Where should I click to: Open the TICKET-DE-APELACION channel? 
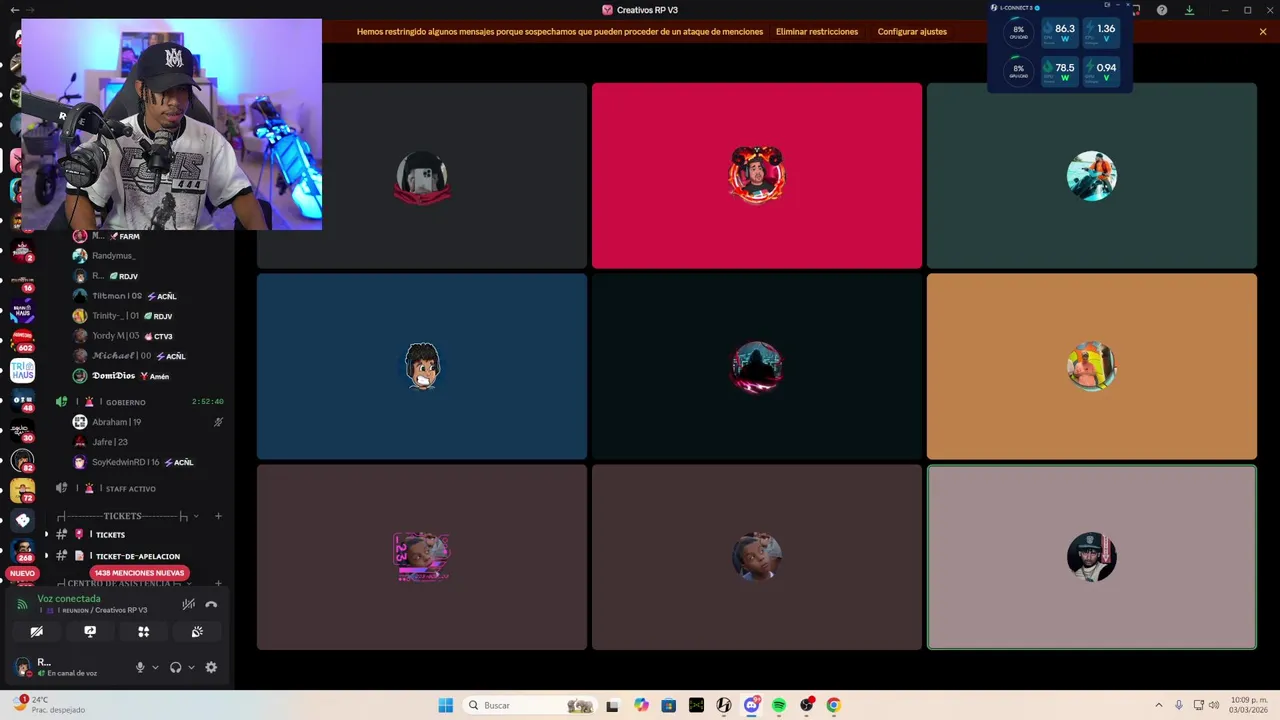point(138,556)
